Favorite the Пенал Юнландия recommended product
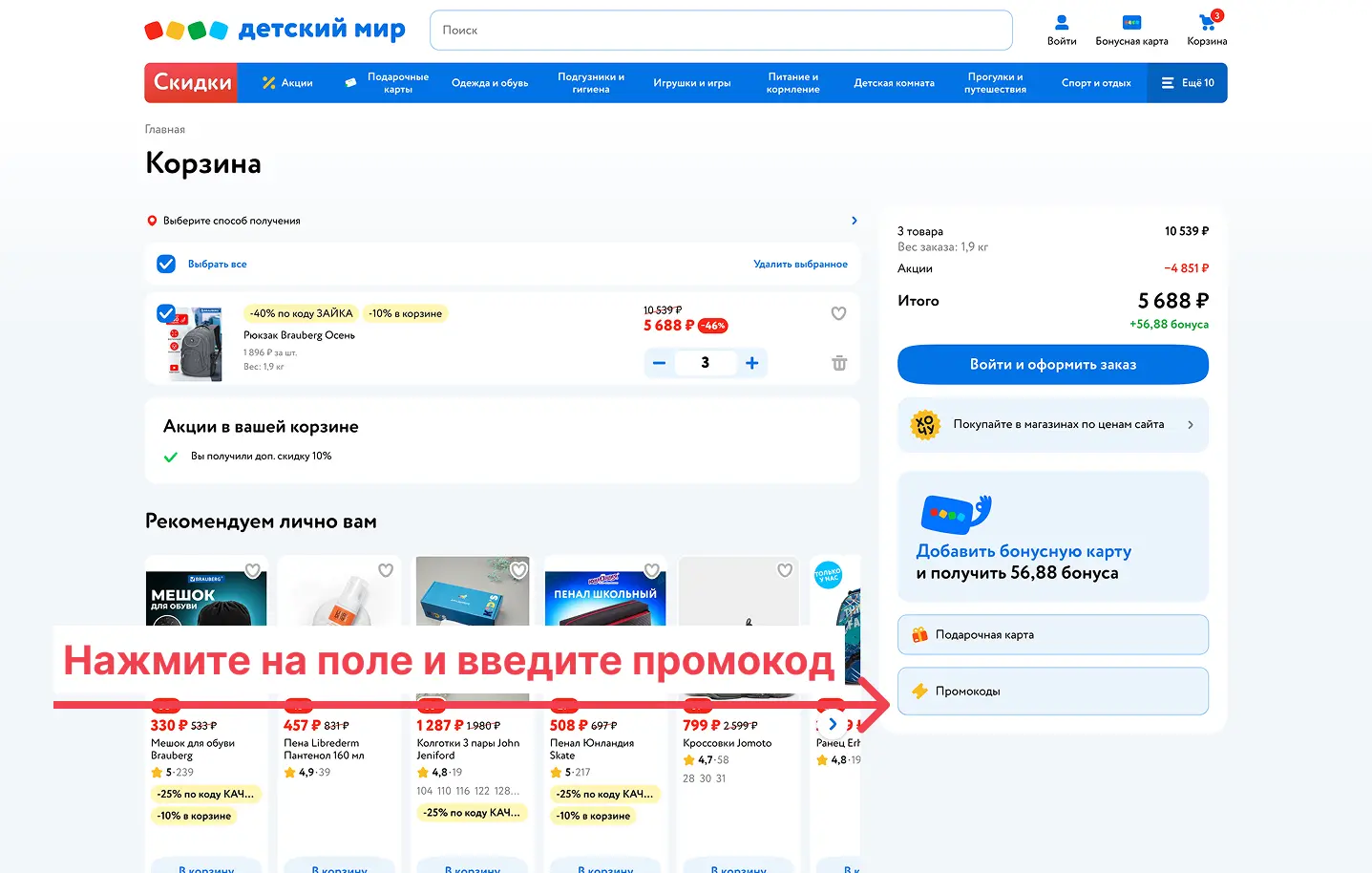 click(x=652, y=570)
